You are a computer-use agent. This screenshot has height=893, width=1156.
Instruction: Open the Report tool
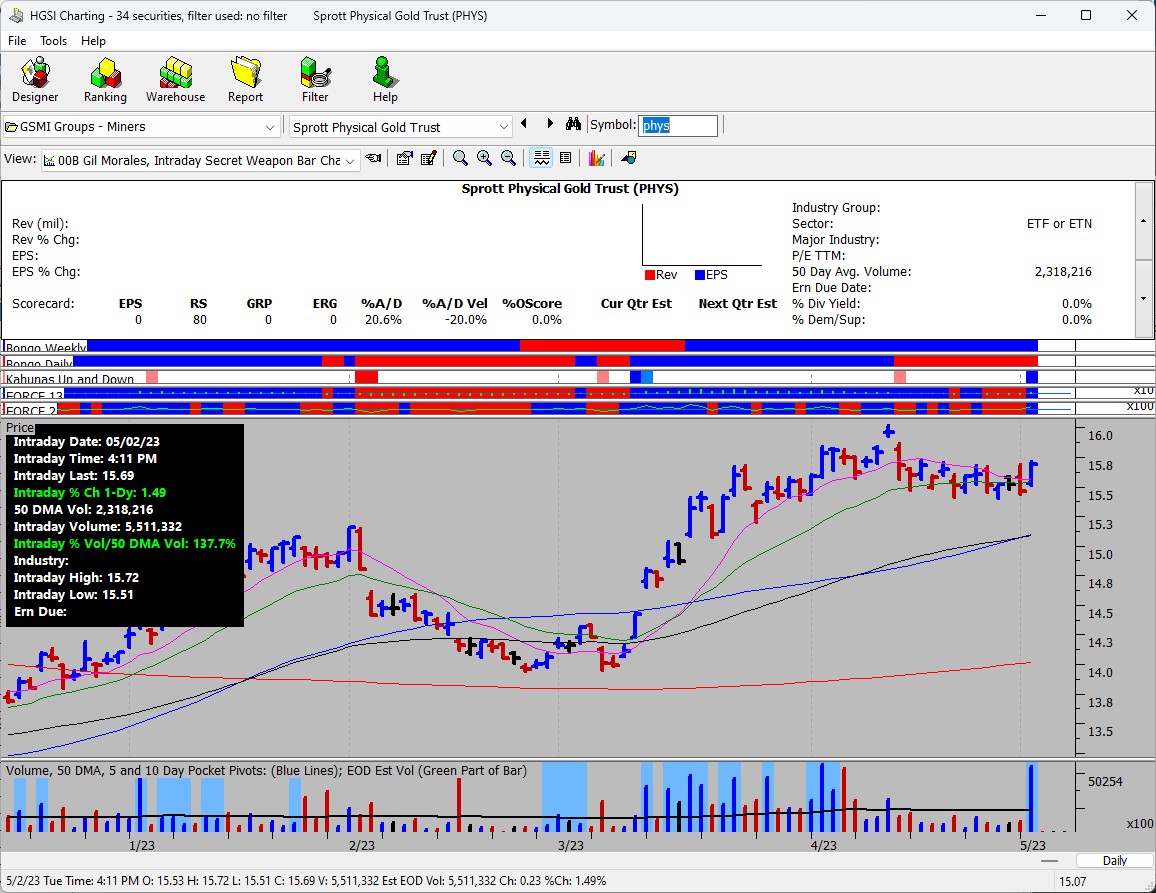(x=246, y=80)
